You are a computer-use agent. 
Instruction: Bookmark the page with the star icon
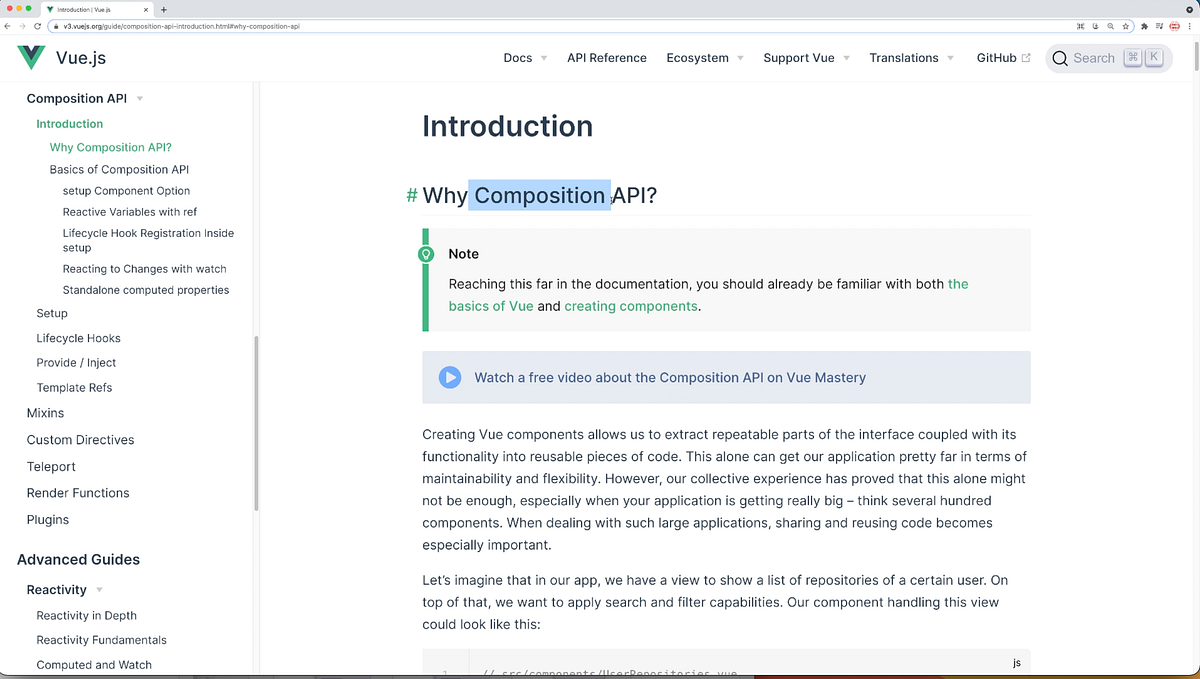1126,27
